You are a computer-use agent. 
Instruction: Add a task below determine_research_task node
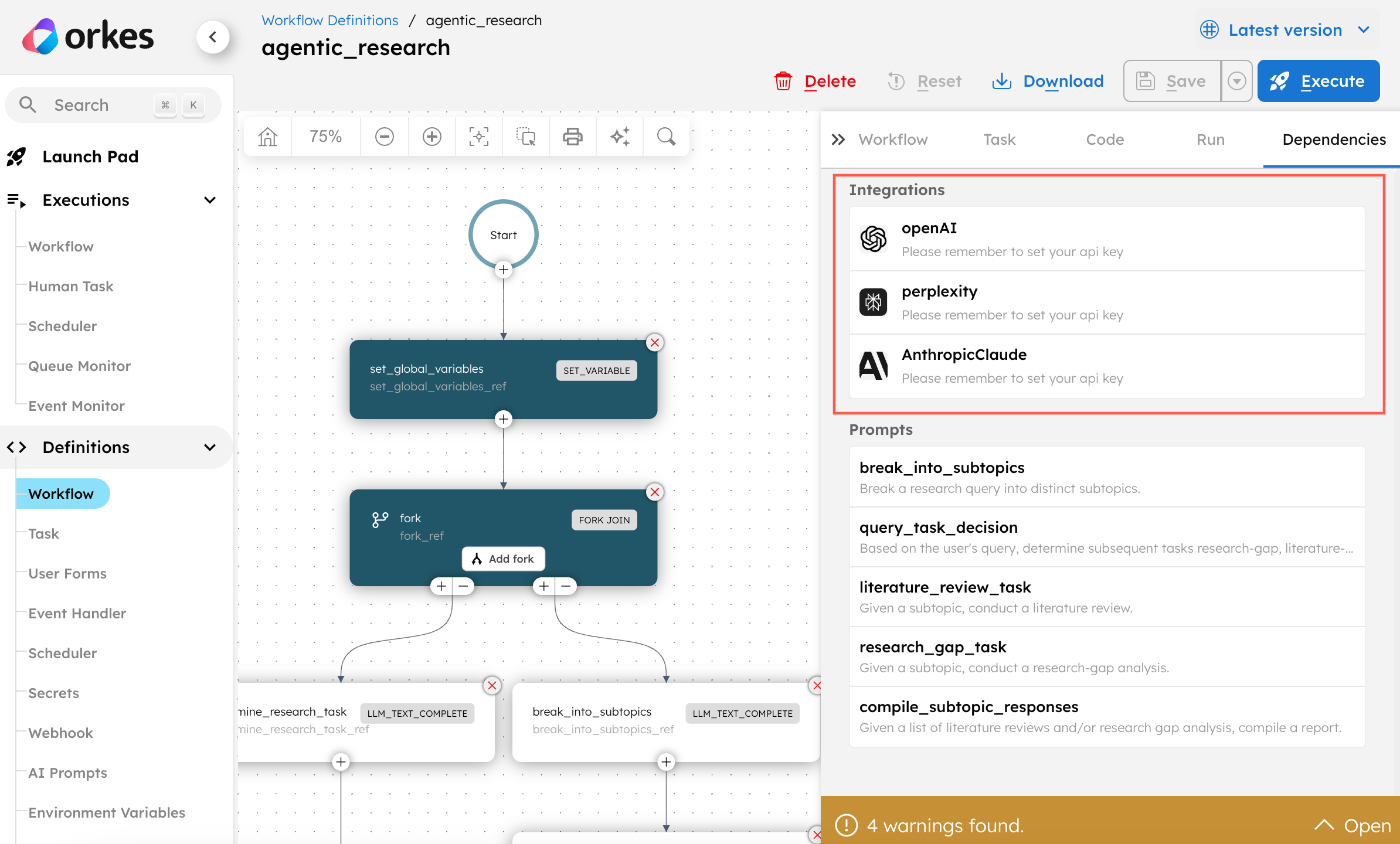[341, 762]
